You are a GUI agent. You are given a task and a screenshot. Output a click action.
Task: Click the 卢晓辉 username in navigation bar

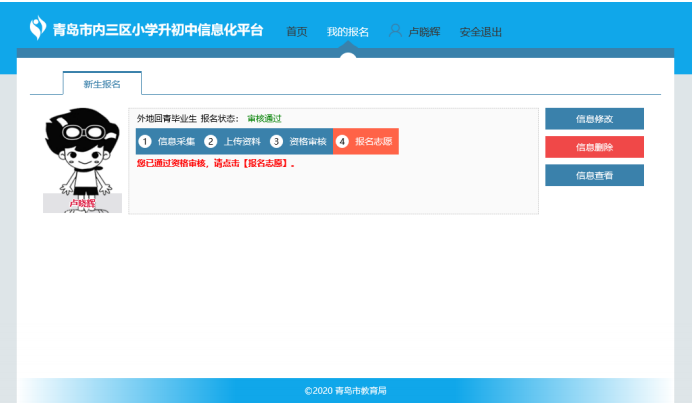pyautogui.click(x=427, y=32)
